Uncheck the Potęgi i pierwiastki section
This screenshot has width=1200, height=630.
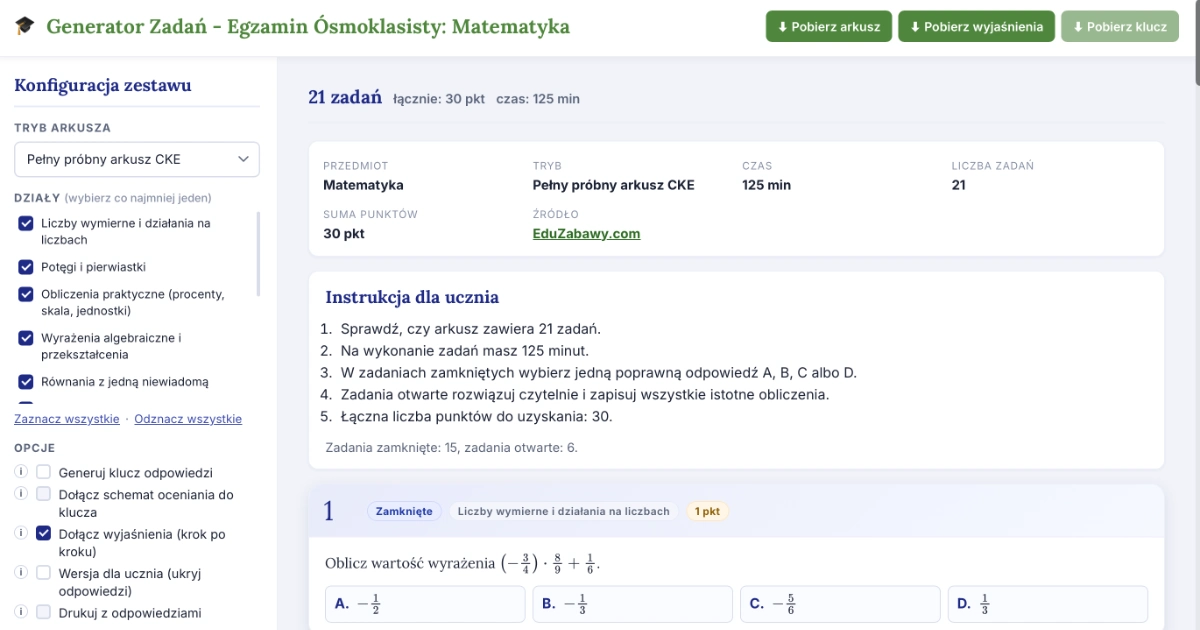tap(25, 267)
